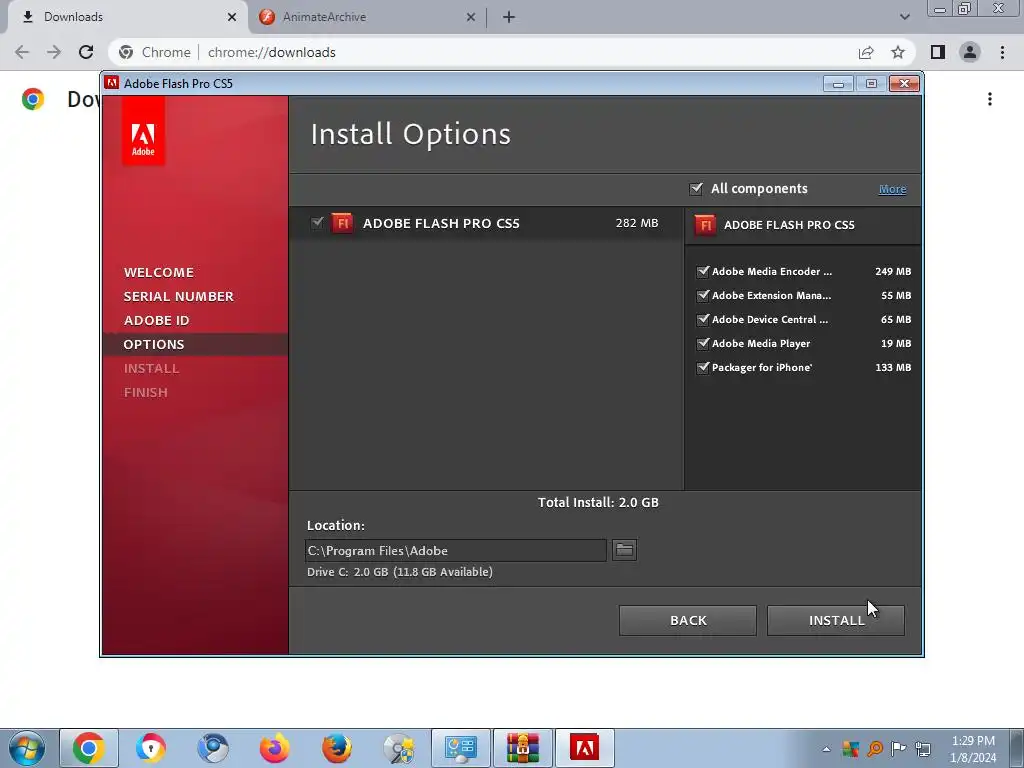Click the 'Total Install: 2.0 GB' text
1024x768 pixels.
click(x=598, y=502)
